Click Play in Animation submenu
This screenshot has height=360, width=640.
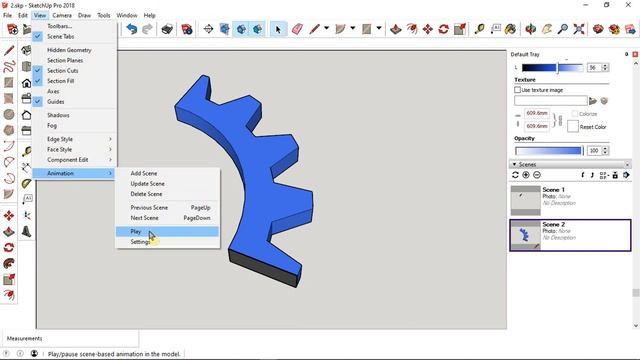167,231
